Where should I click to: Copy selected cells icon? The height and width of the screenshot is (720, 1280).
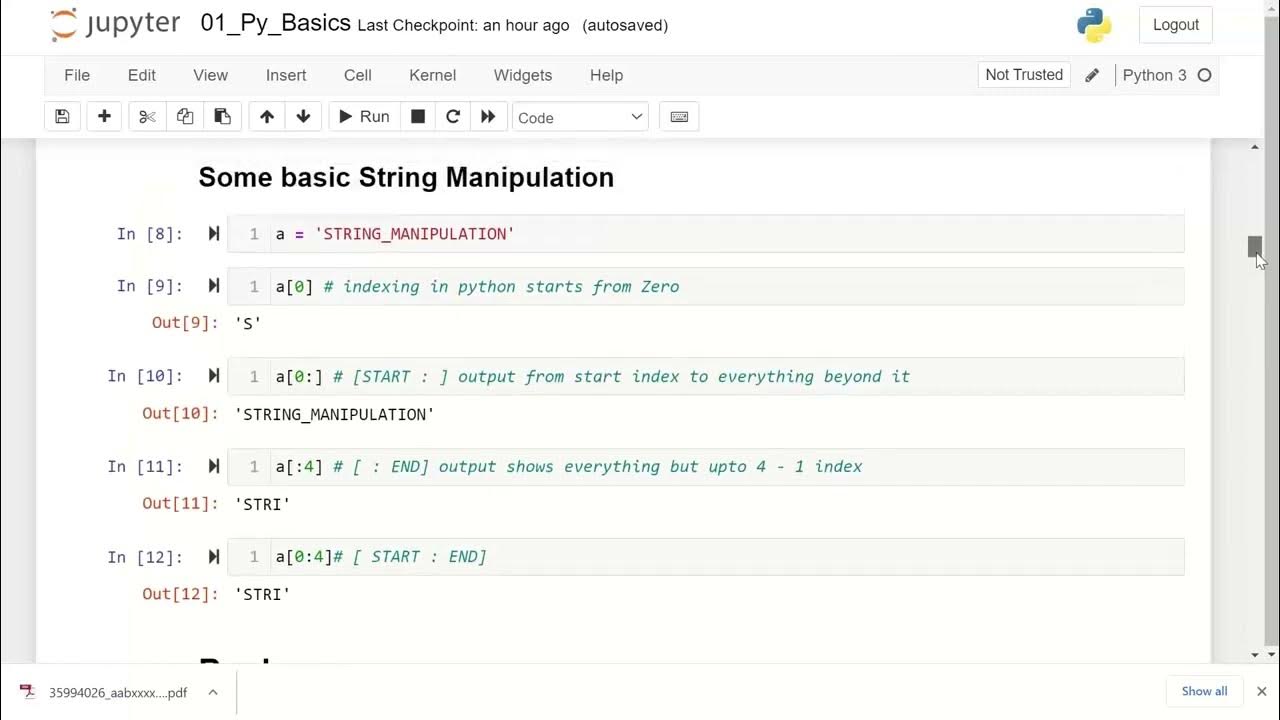tap(185, 117)
